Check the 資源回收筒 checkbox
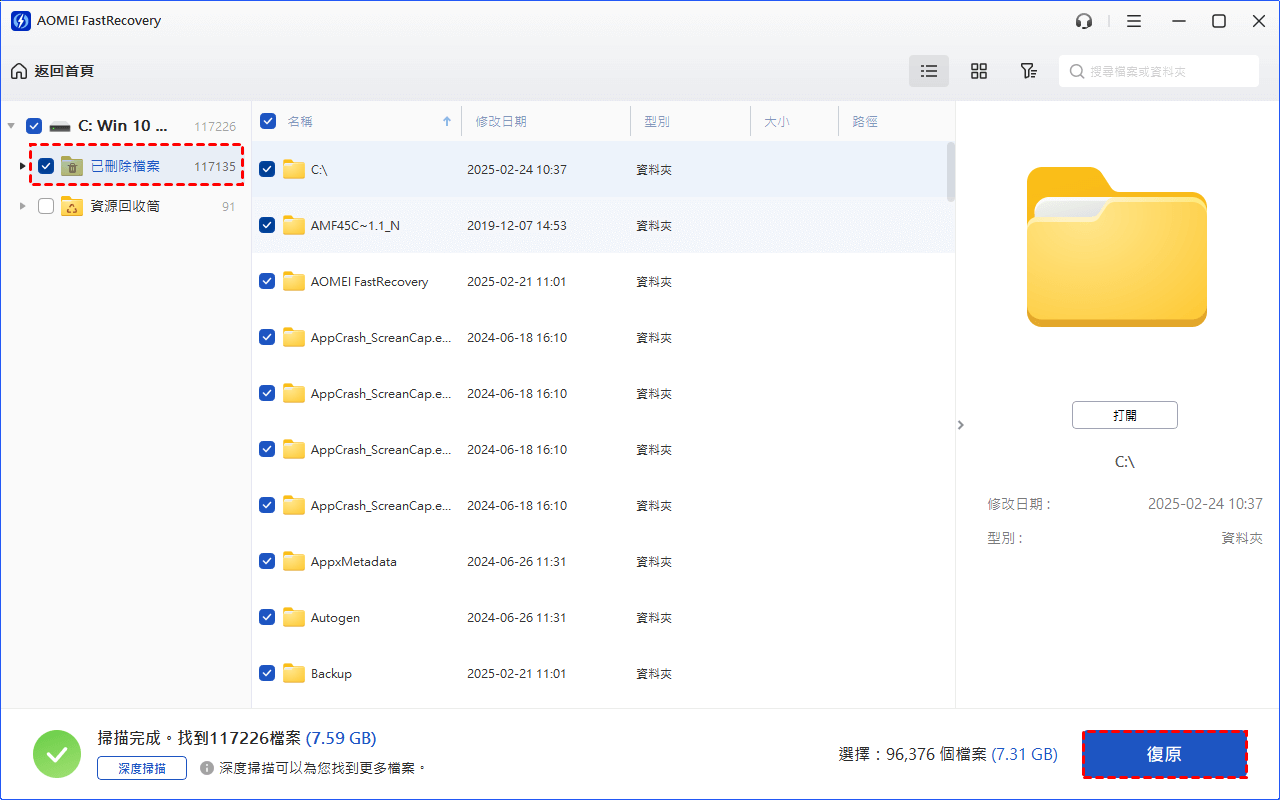Screen dimensions: 1280x800 (46, 206)
